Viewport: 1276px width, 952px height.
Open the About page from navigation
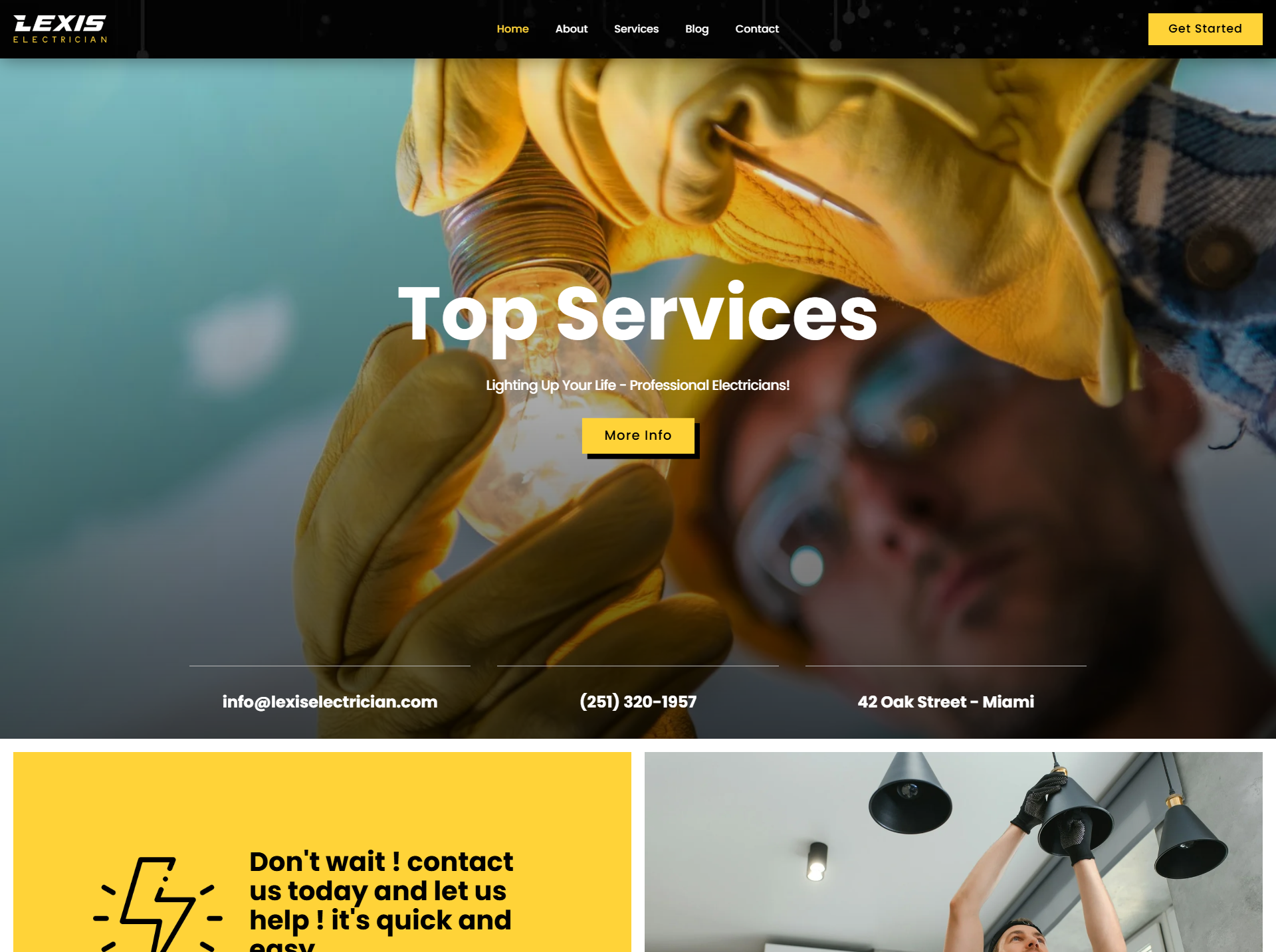571,29
